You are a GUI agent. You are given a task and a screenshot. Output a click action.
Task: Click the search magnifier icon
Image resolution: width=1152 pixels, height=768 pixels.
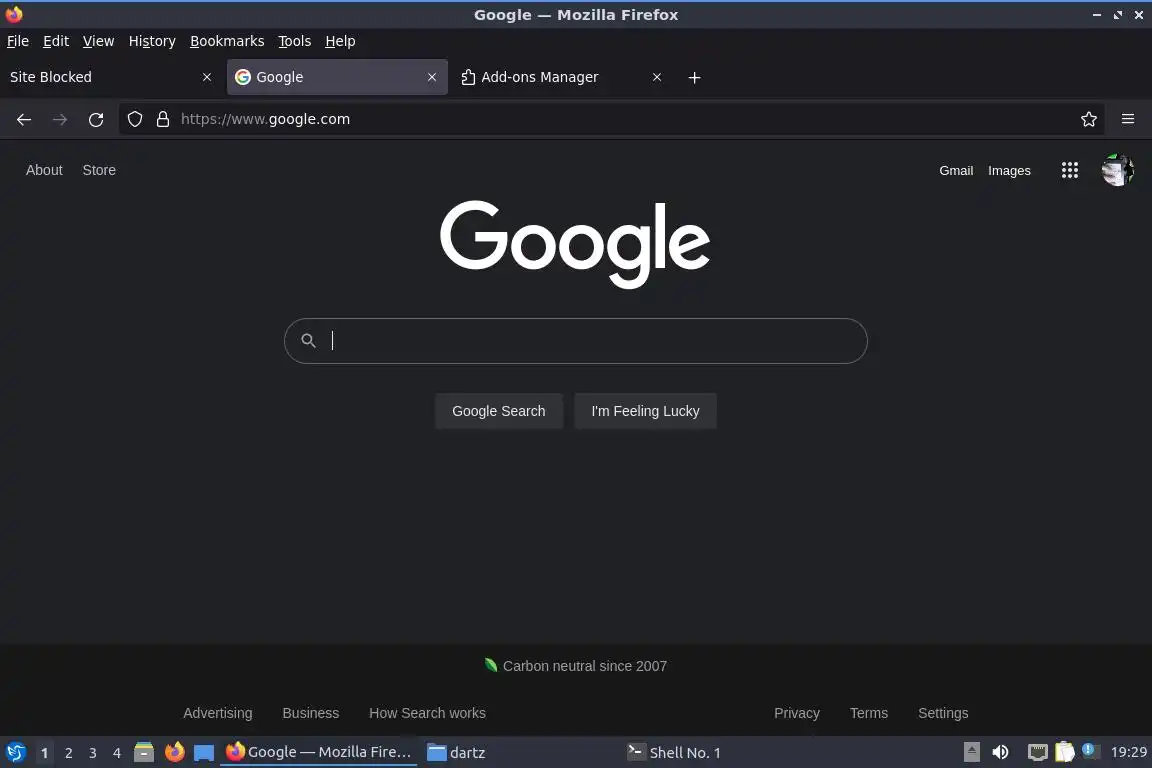tap(309, 340)
